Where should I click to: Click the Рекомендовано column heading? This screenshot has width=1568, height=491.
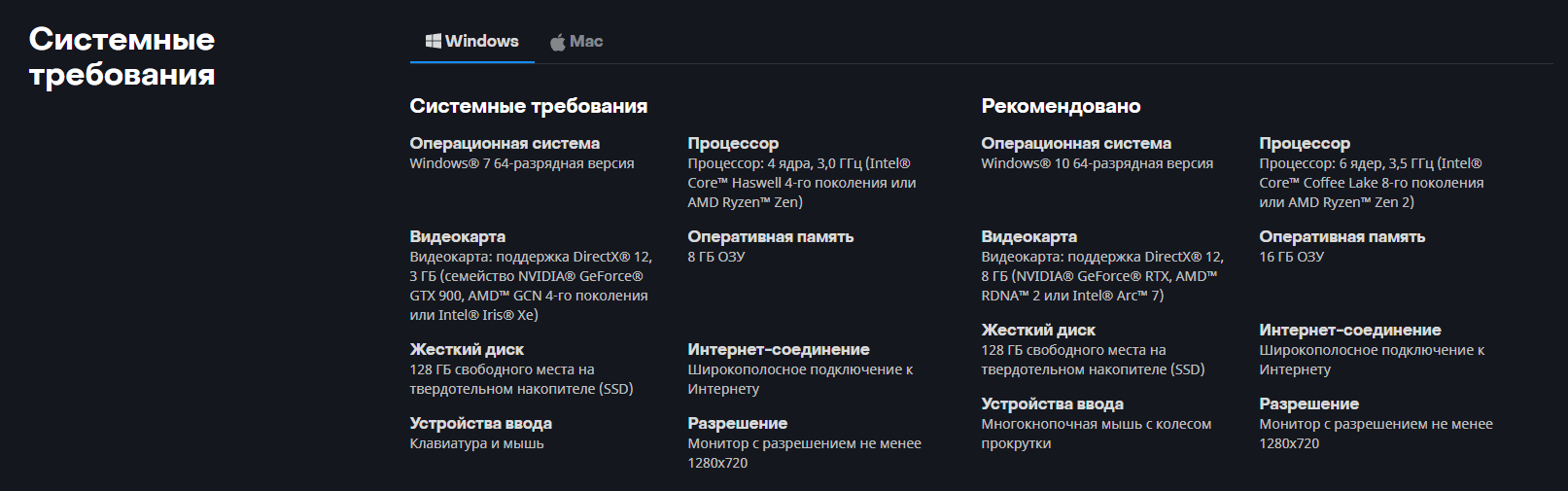click(1061, 106)
